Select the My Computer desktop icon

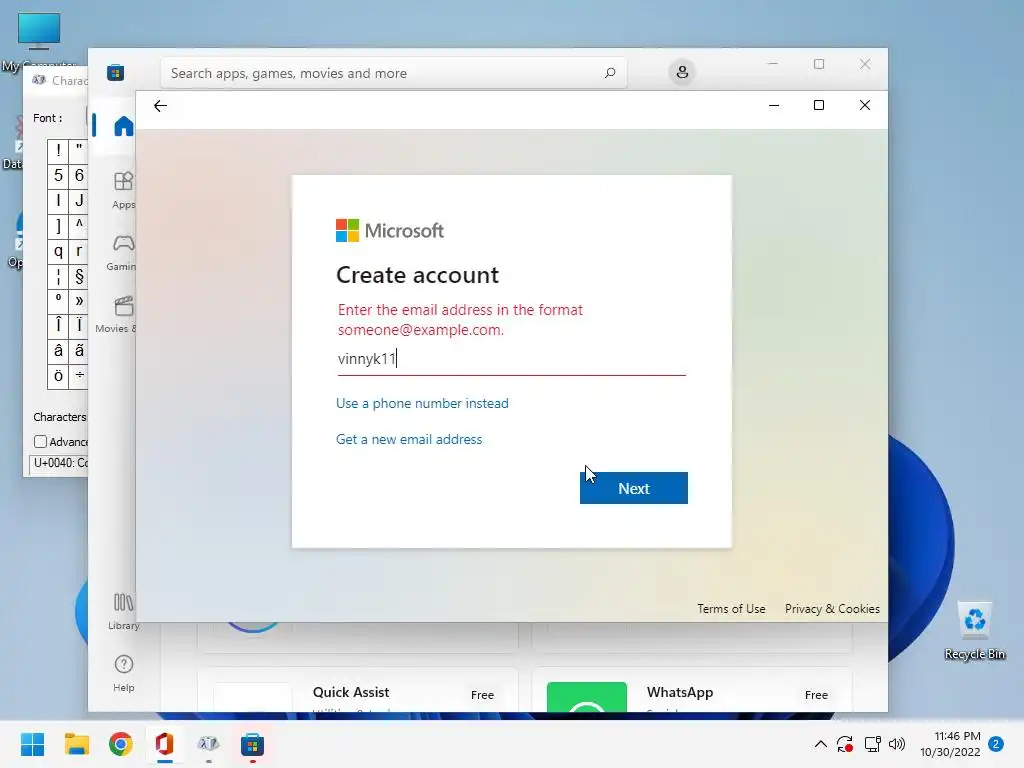(39, 40)
